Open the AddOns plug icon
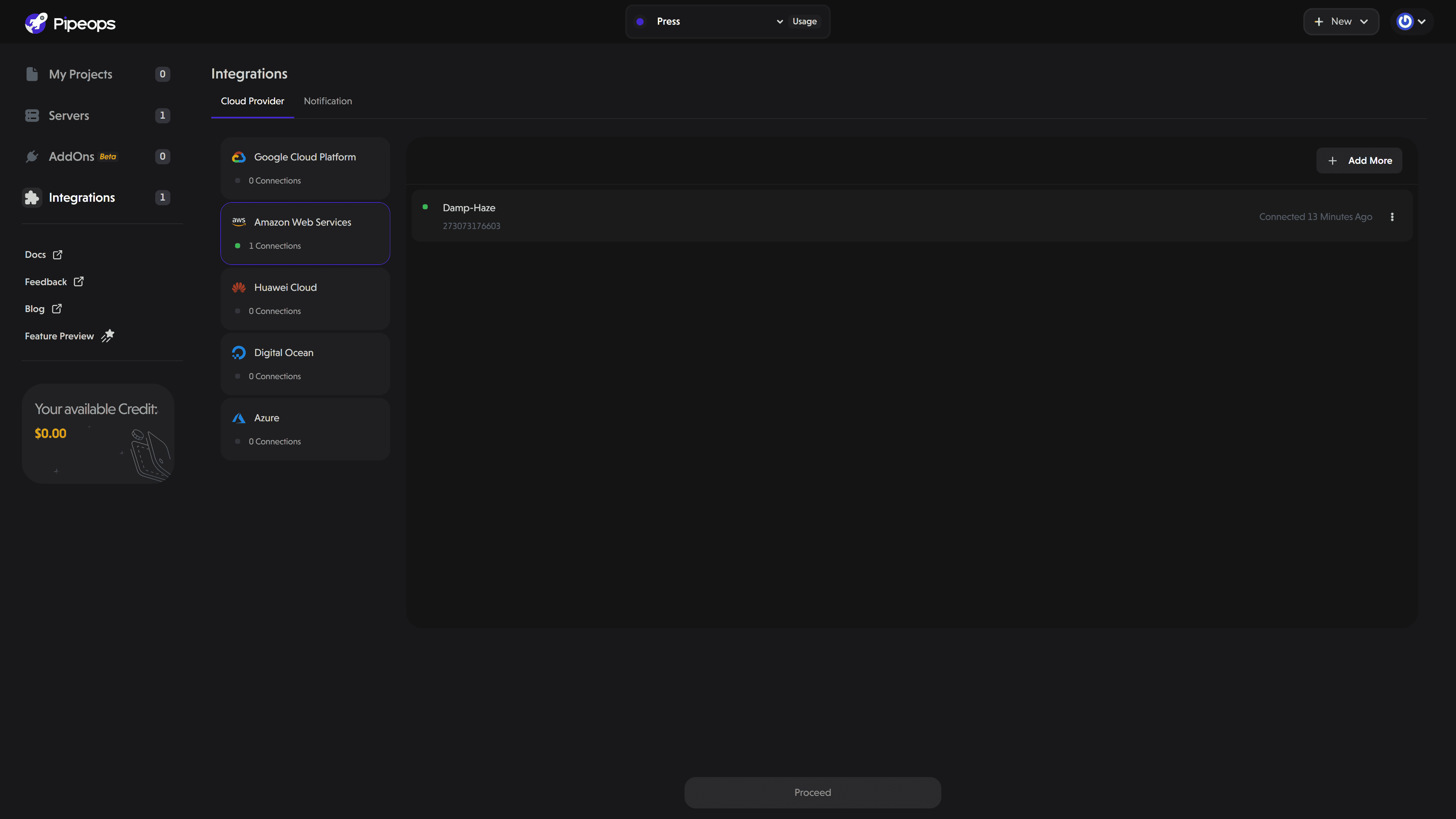 pos(32,157)
